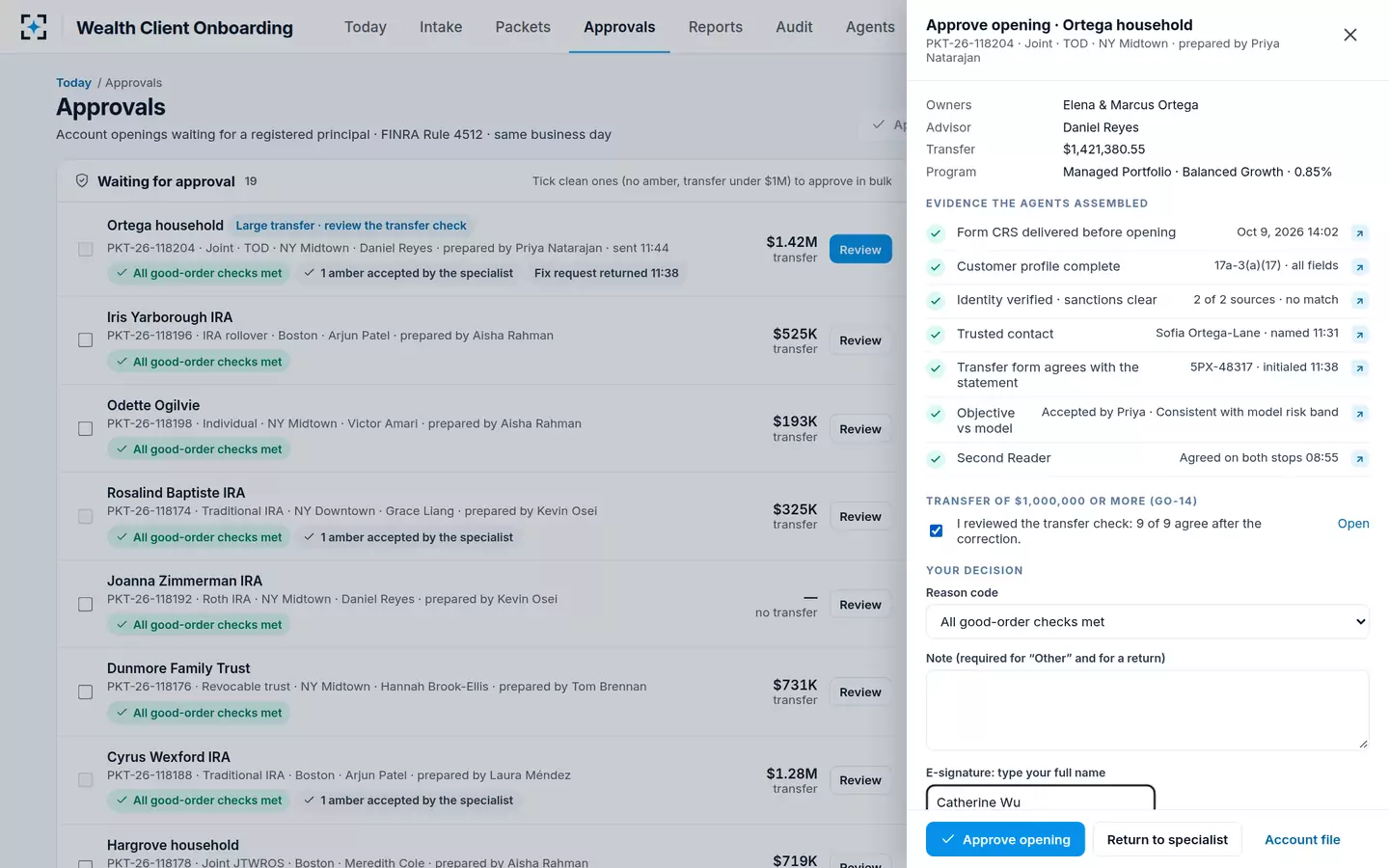Click Return to specialist
The width and height of the screenshot is (1389, 868).
1167,839
